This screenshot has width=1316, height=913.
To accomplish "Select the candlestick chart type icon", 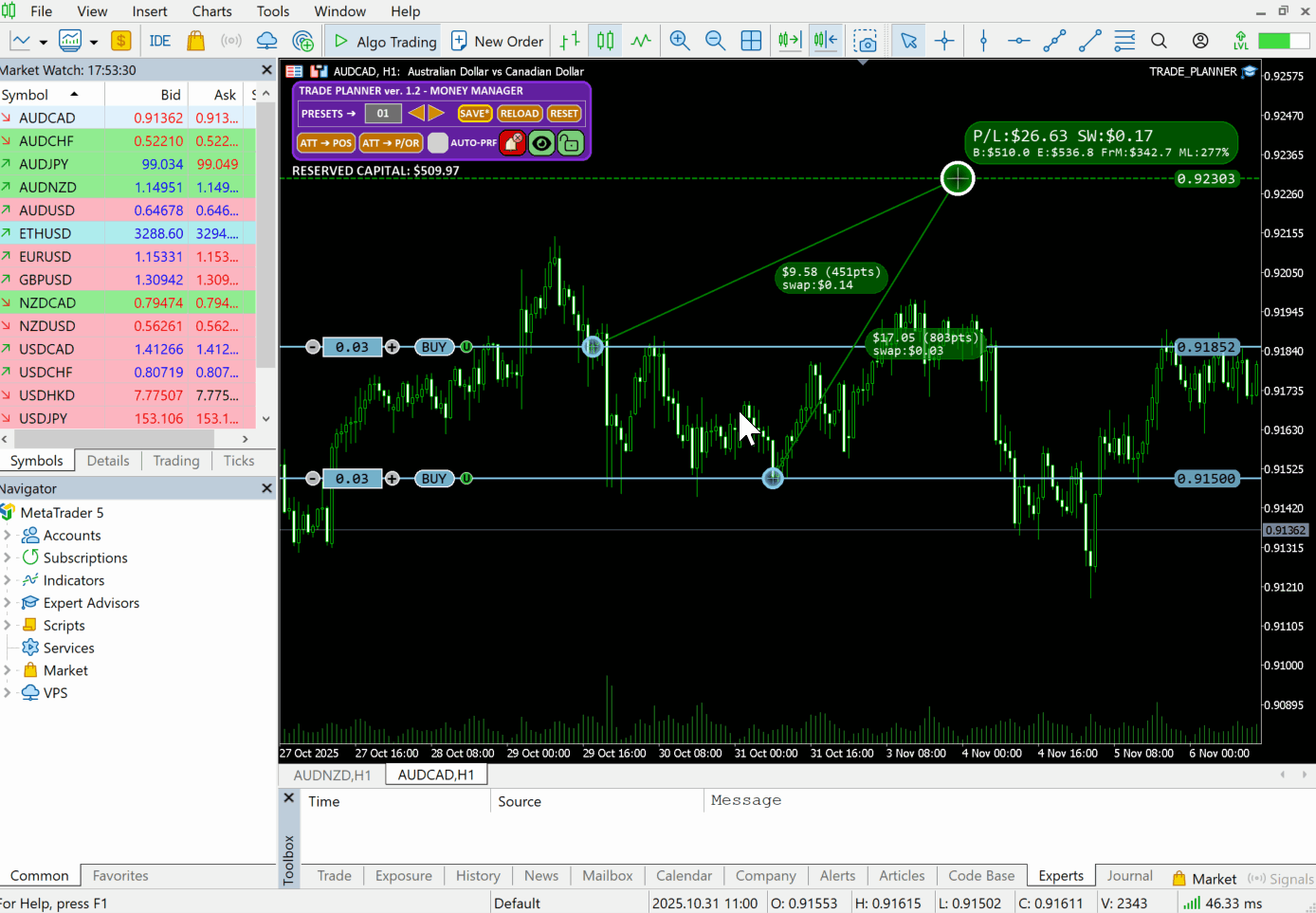I will (x=604, y=41).
